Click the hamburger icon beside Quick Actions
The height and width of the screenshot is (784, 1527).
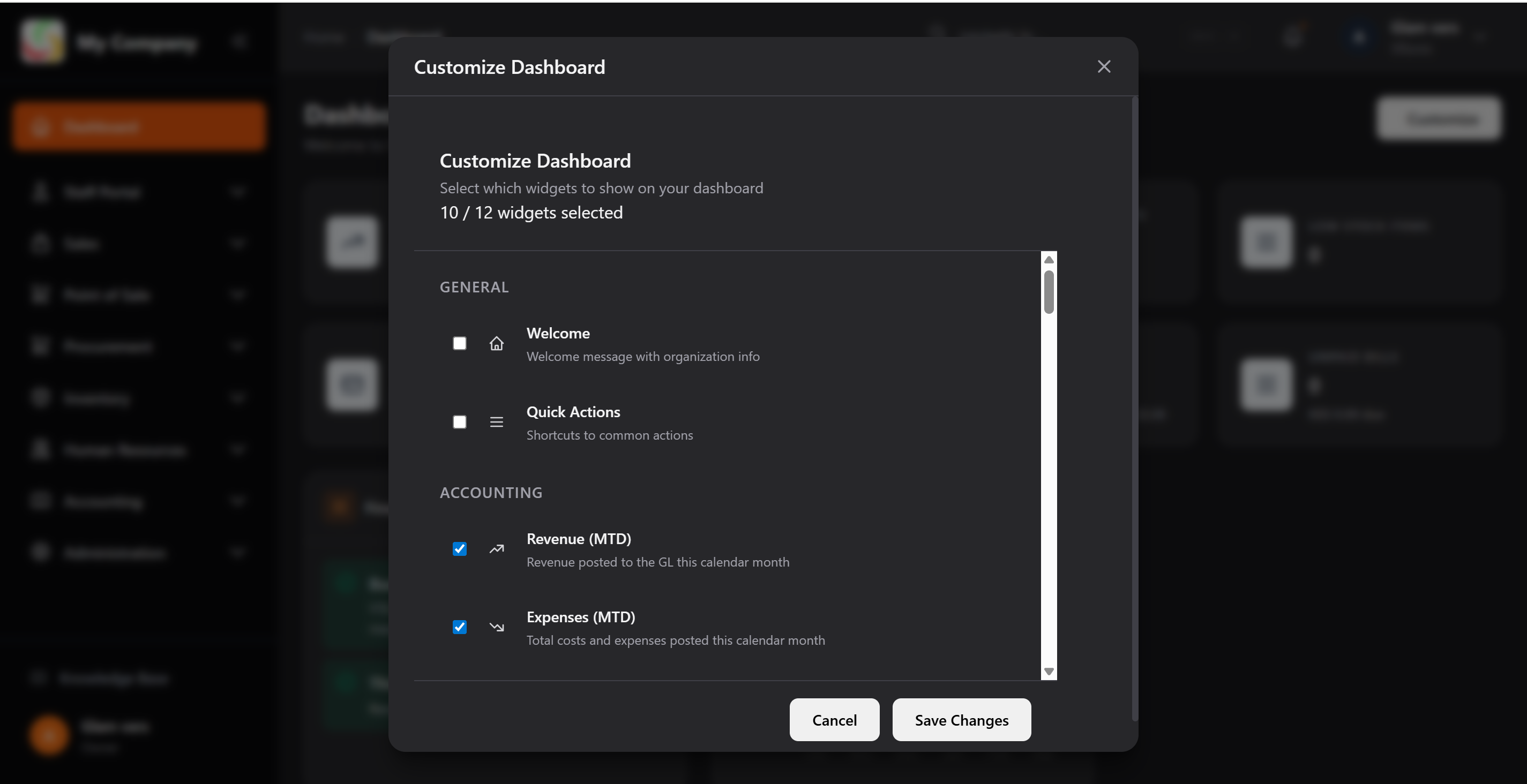pos(496,422)
